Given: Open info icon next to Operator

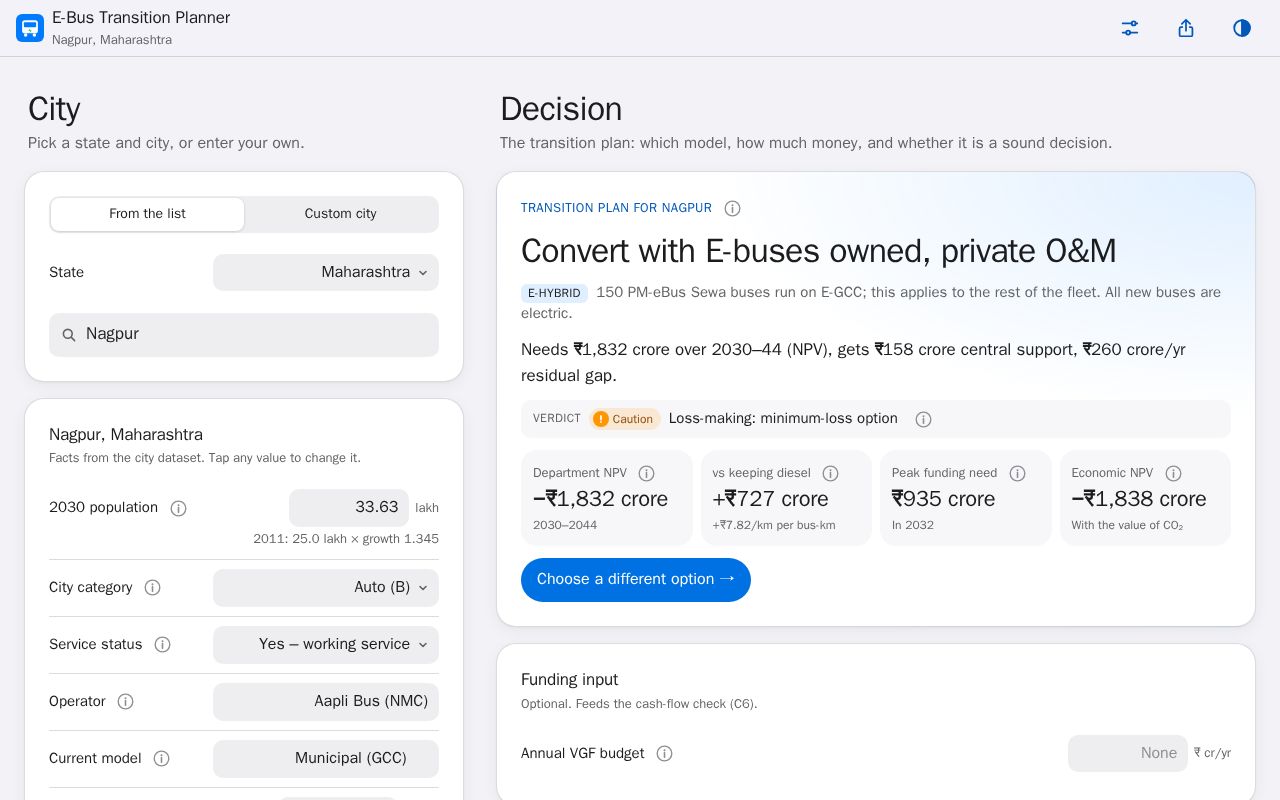Looking at the screenshot, I should click(x=125, y=702).
